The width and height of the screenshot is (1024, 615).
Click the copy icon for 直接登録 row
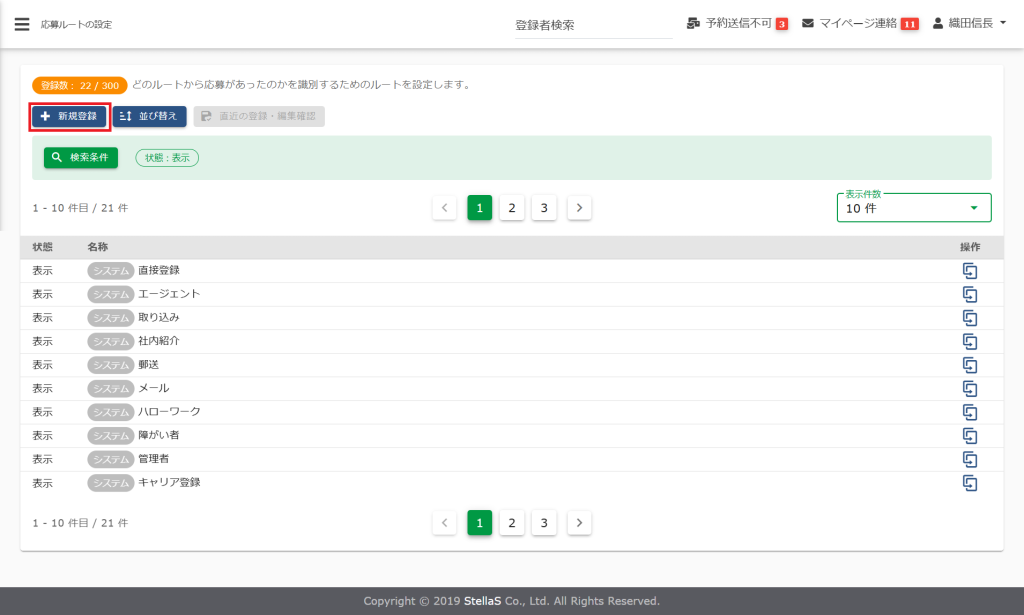[969, 270]
